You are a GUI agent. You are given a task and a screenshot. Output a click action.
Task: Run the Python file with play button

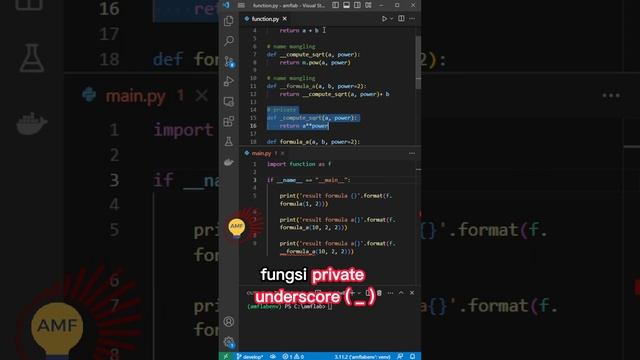click(384, 19)
